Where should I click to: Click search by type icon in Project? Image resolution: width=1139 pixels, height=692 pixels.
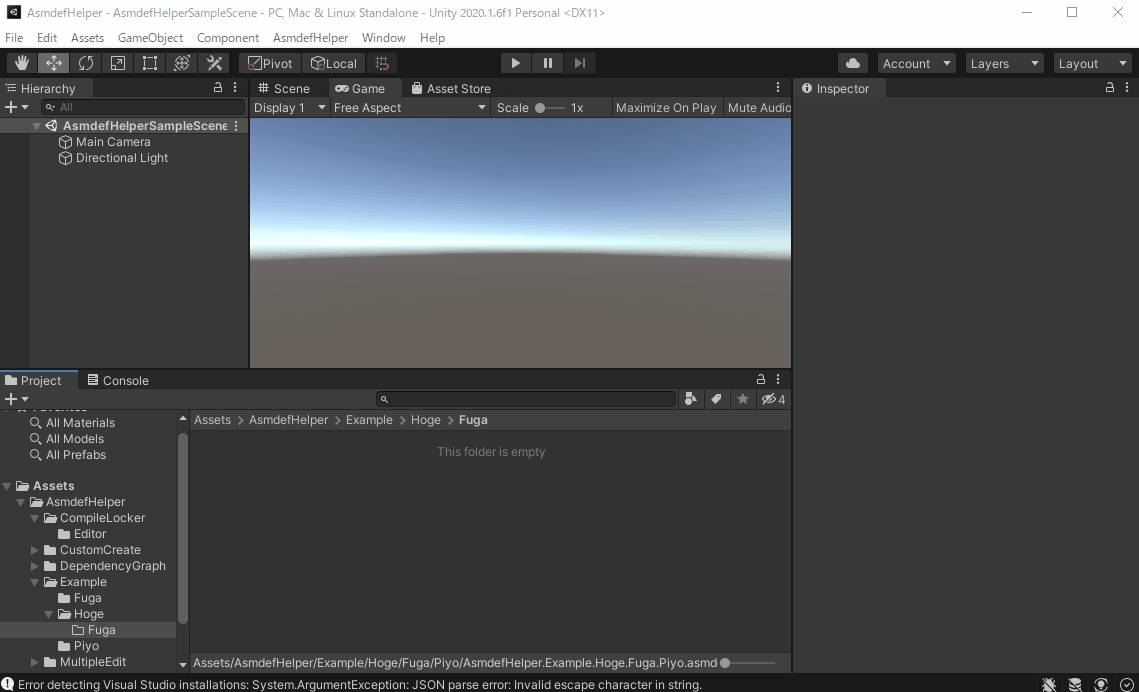[x=690, y=399]
